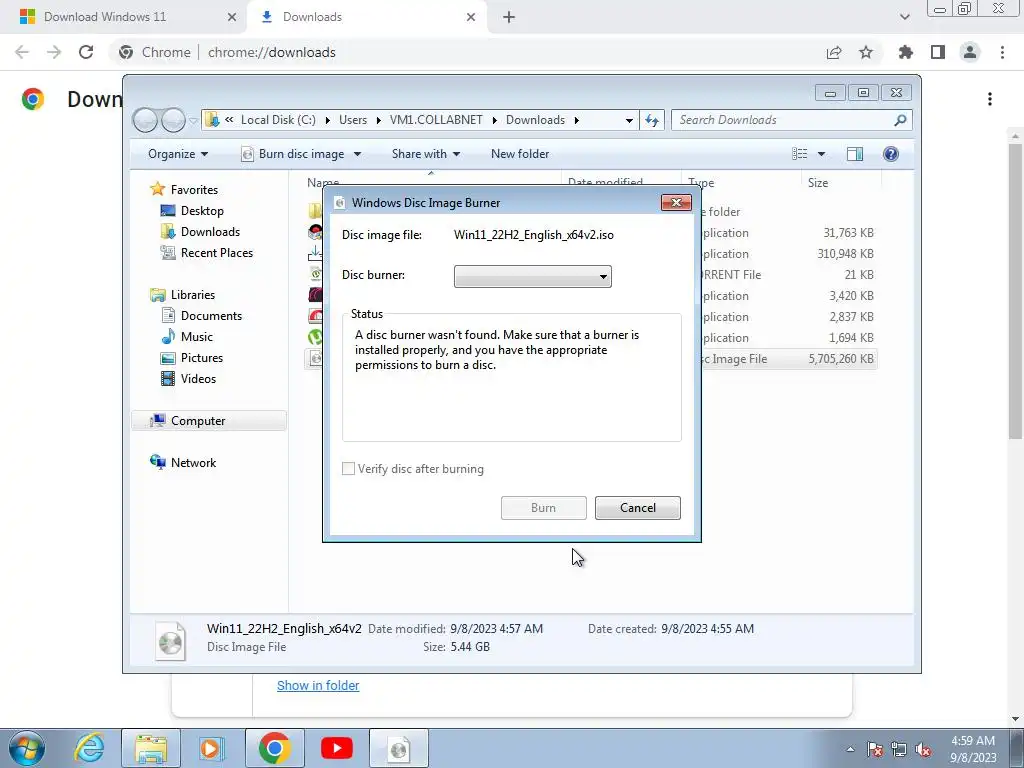
Task: Open Chrome's three-dot menu in the toolbar
Action: 1002,52
